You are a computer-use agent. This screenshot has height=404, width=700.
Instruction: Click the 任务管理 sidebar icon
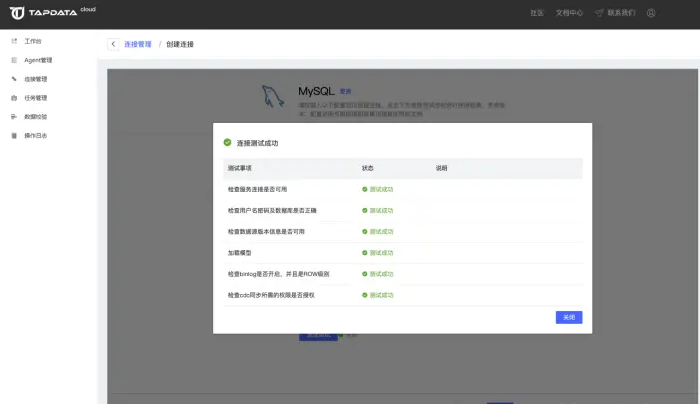coord(13,98)
